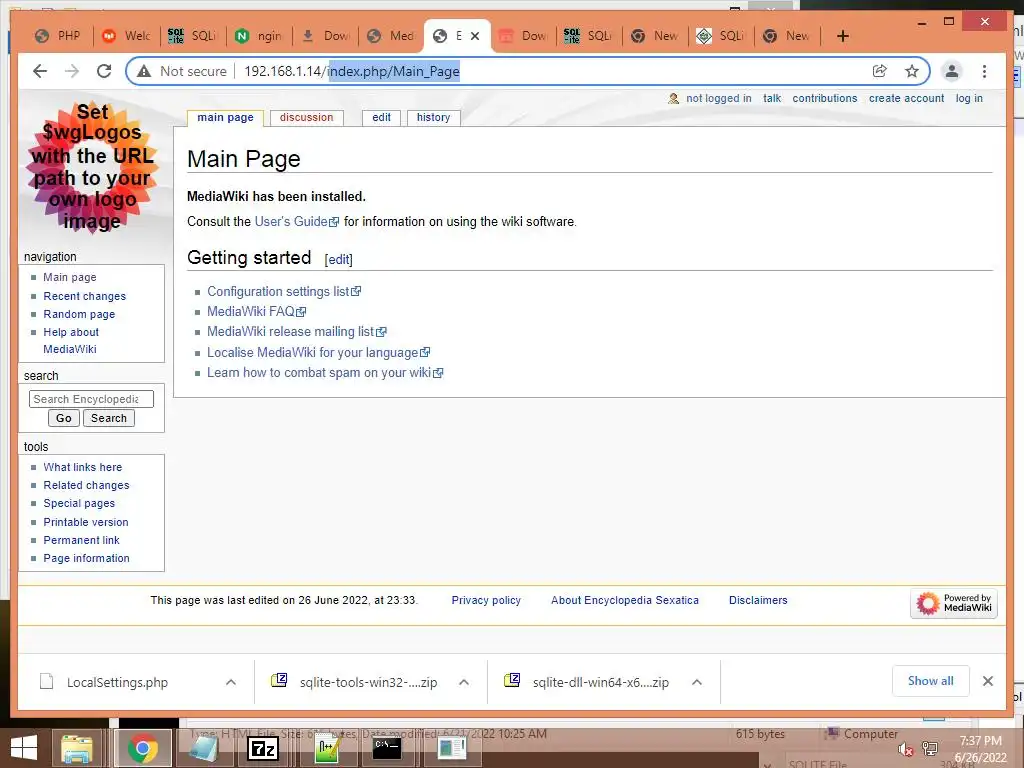
Task: Switch to the Med browser tab
Action: [391, 36]
